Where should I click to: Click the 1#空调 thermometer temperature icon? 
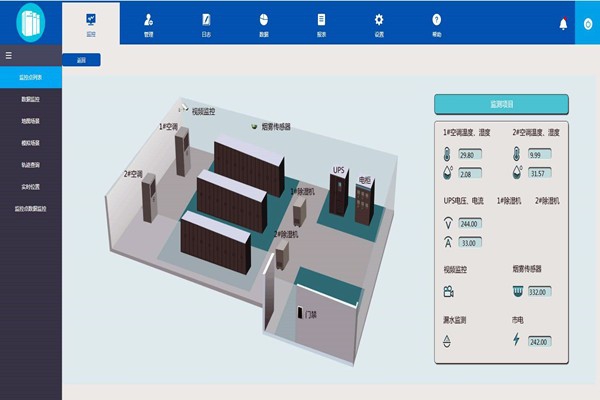pos(447,155)
